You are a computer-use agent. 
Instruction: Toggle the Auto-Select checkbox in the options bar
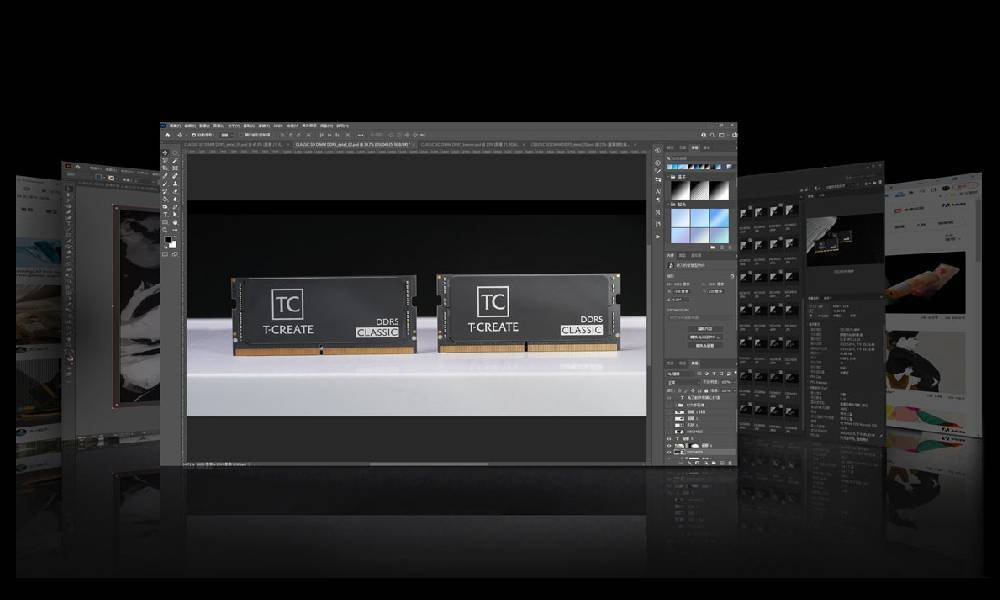click(x=194, y=135)
